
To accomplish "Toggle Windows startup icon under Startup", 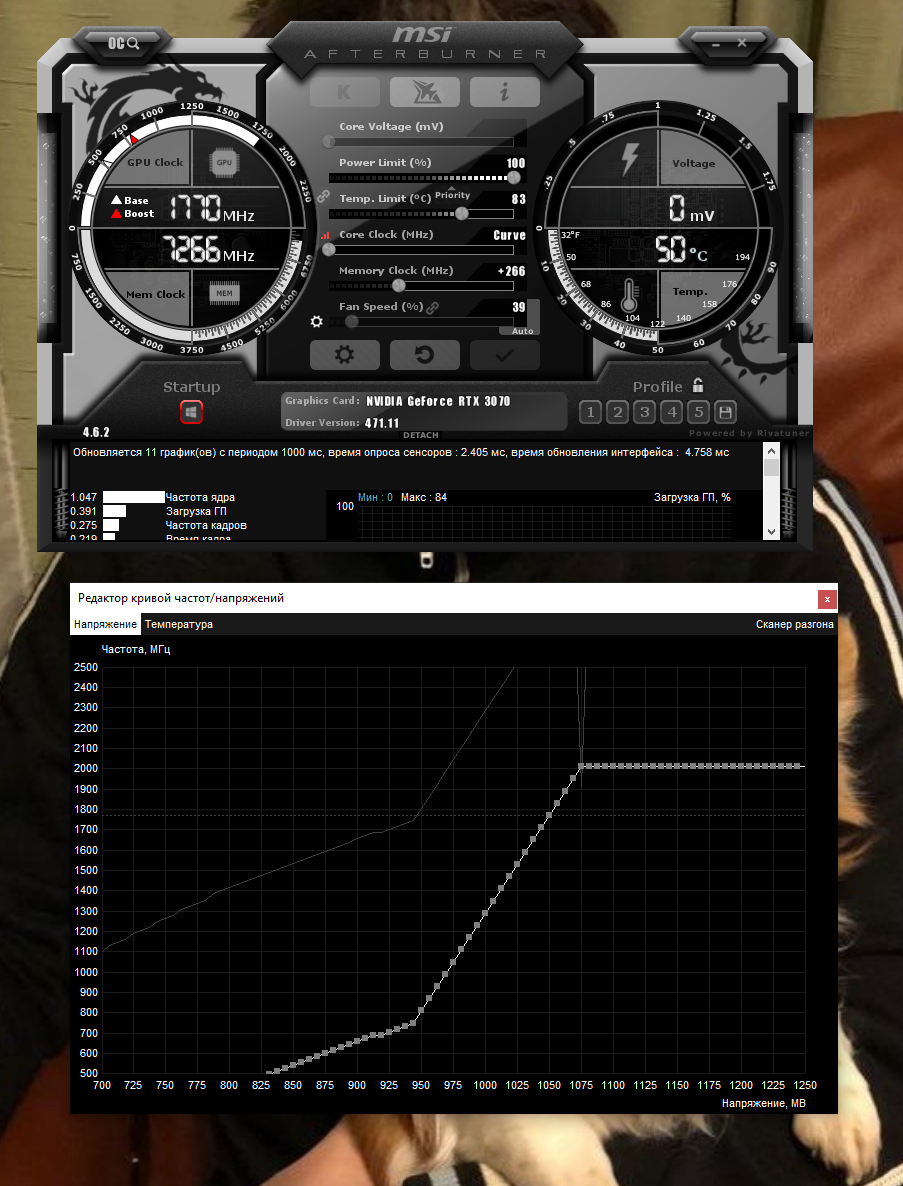I will click(191, 412).
